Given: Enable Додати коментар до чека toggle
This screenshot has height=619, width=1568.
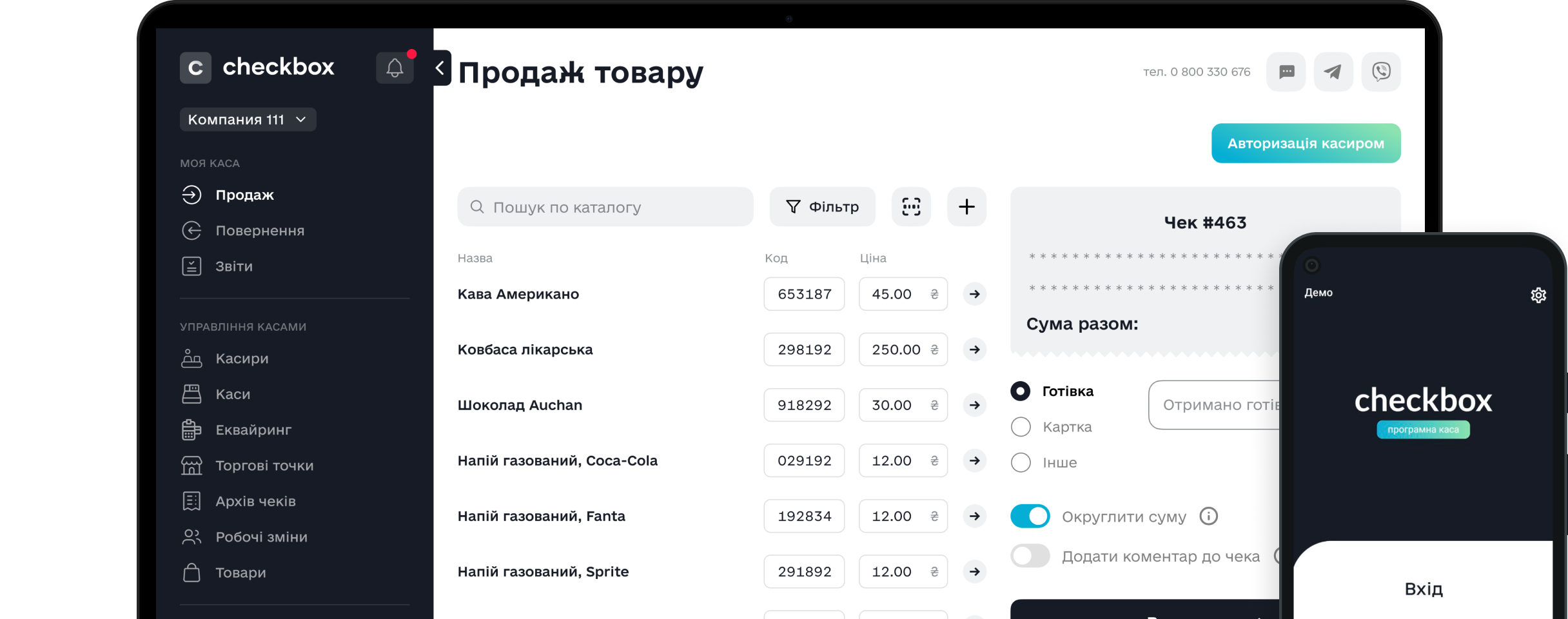Looking at the screenshot, I should point(1030,556).
